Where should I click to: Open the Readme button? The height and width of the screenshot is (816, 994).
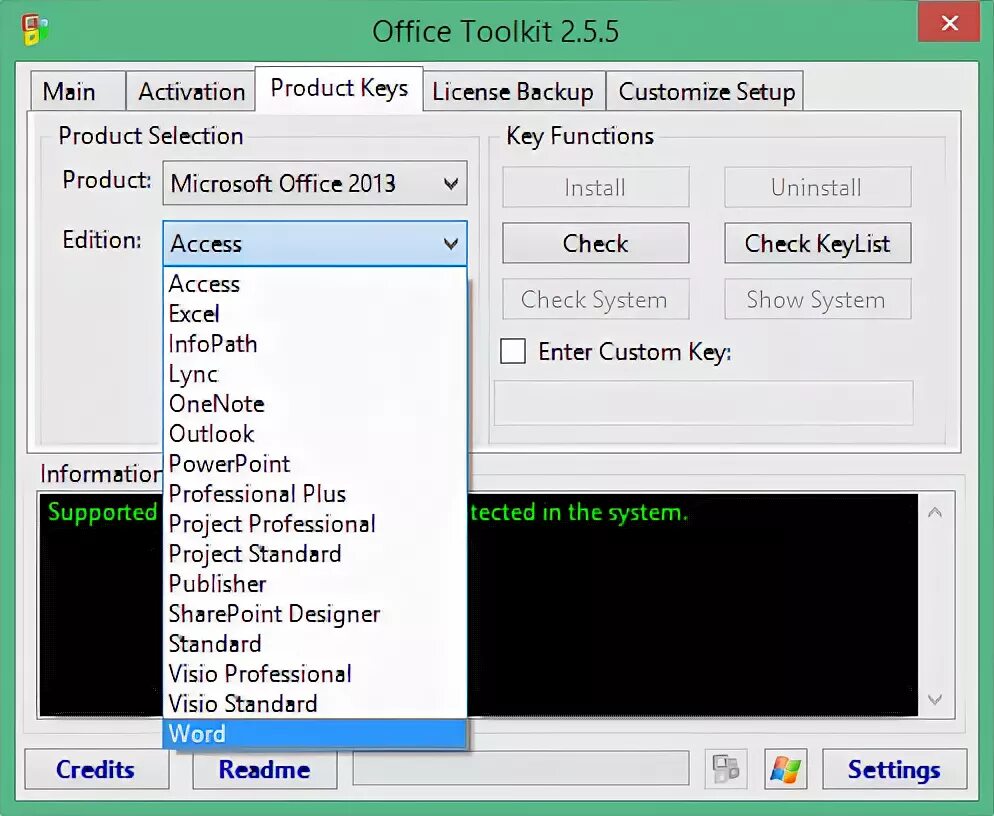(x=264, y=769)
